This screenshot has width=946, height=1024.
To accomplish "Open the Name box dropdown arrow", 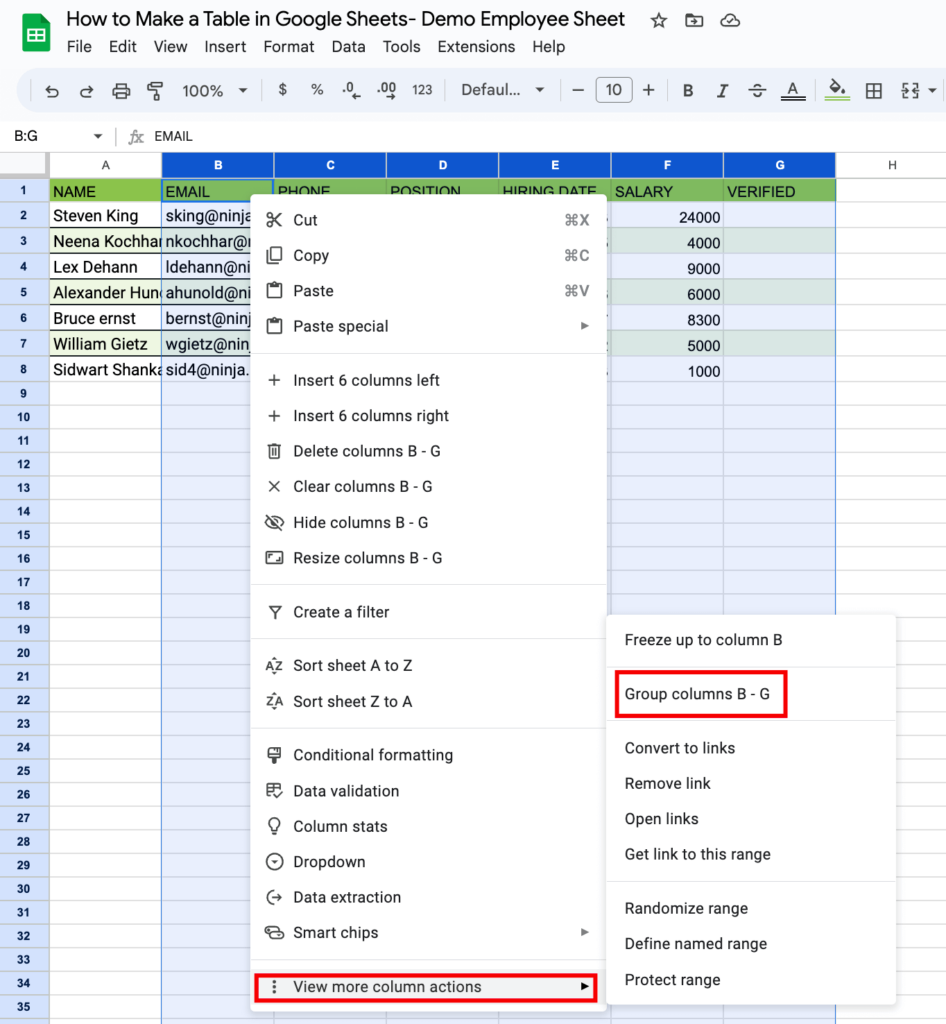I will coord(98,136).
